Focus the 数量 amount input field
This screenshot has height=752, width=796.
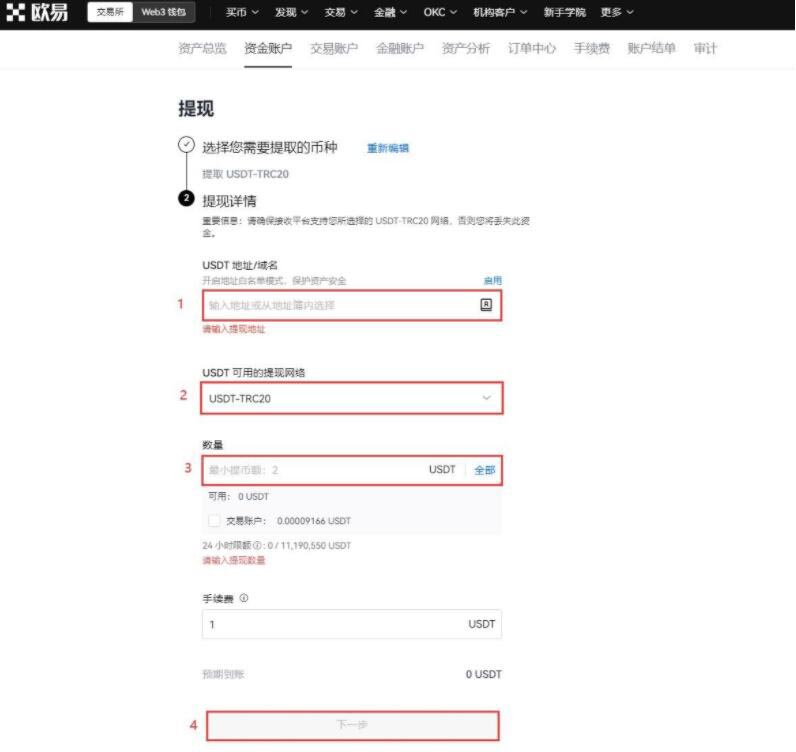(351, 470)
